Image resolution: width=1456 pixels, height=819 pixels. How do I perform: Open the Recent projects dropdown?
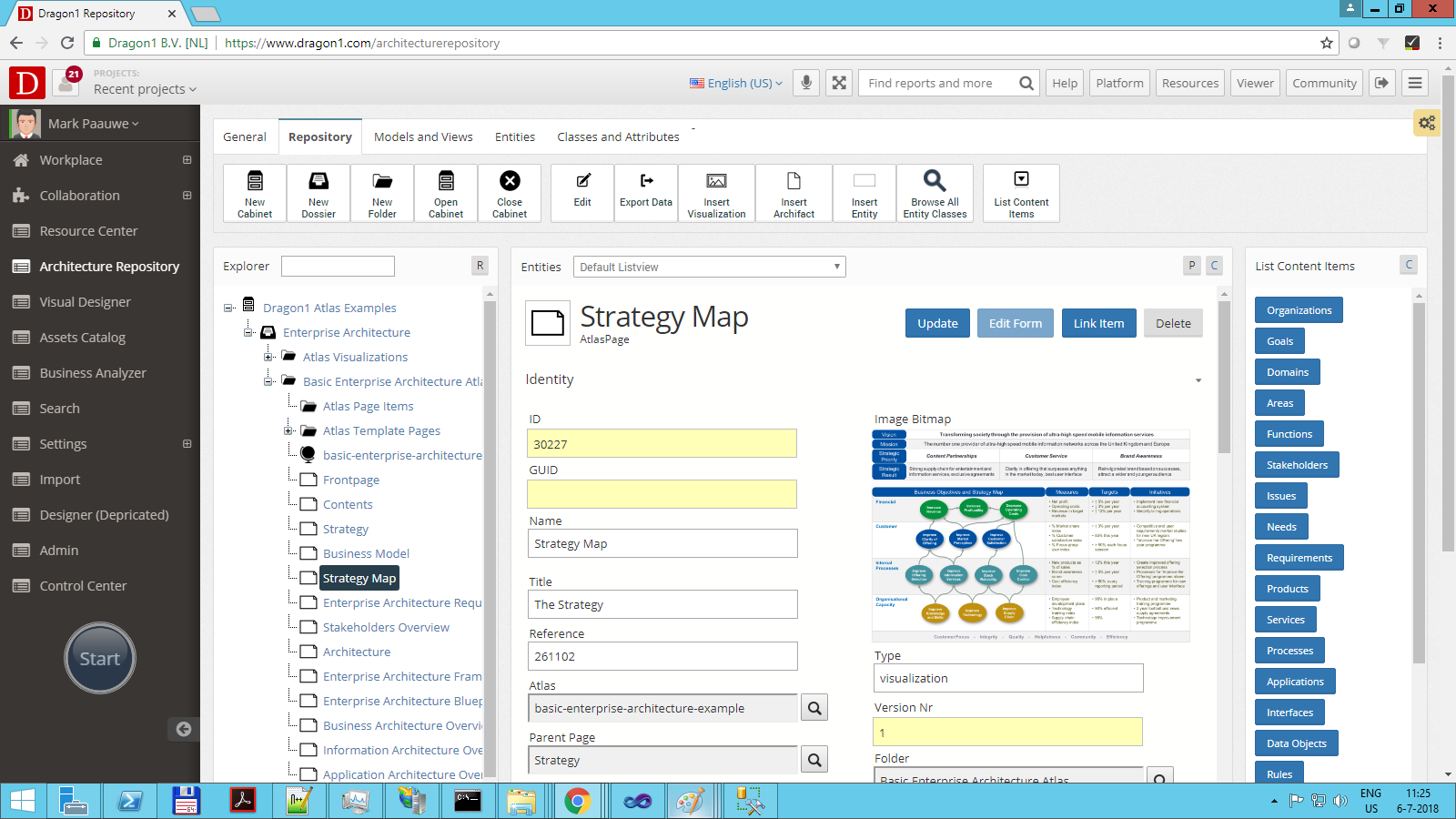pyautogui.click(x=145, y=89)
